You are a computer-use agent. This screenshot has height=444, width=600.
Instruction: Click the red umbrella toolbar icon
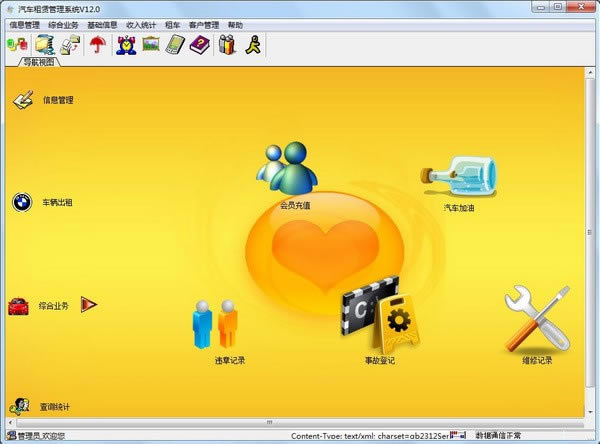pos(98,44)
